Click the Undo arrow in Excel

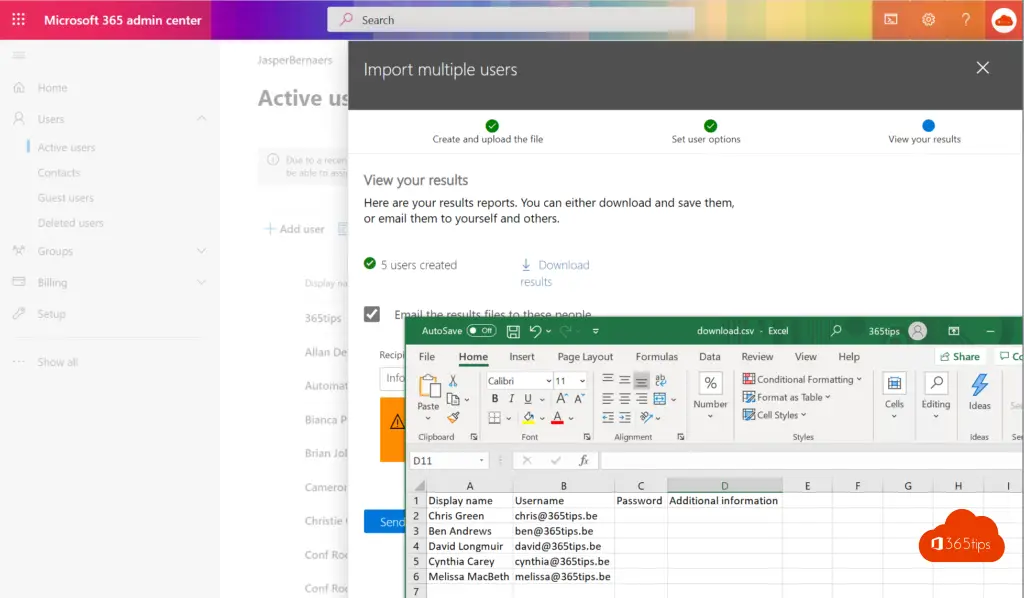click(x=536, y=331)
